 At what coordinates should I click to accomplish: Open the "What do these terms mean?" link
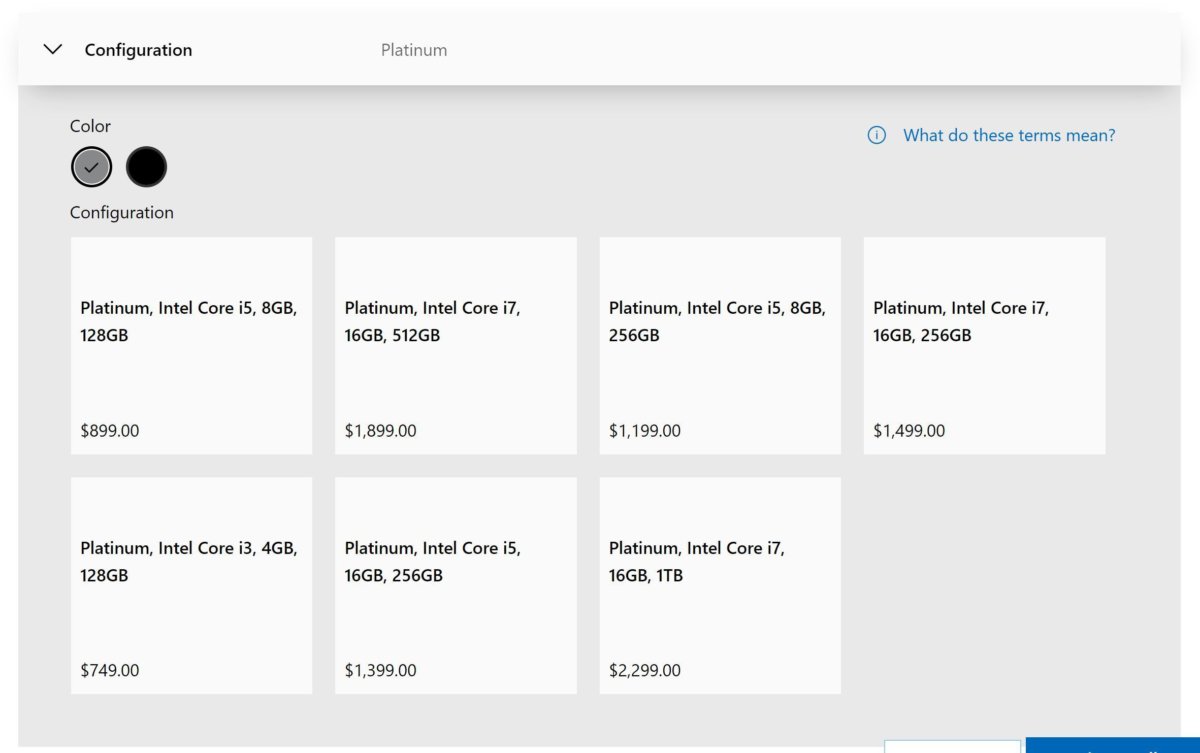pyautogui.click(x=1009, y=135)
